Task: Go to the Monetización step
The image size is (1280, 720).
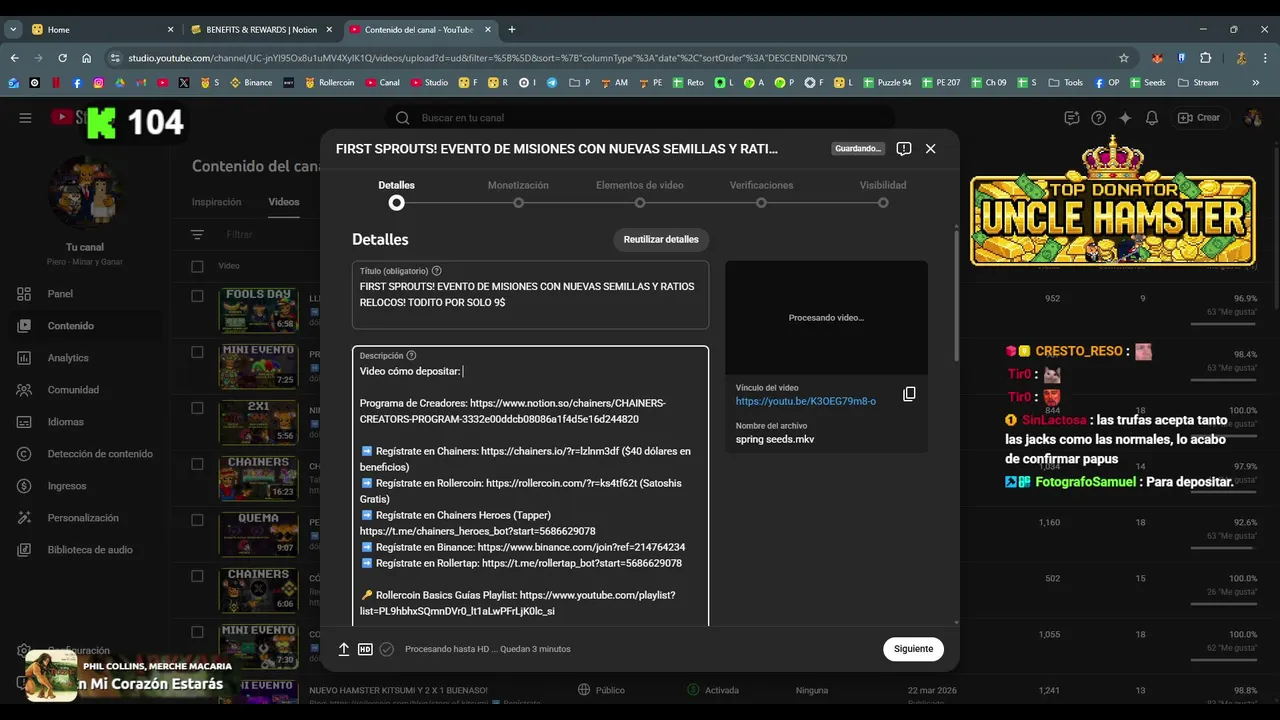Action: (x=518, y=194)
